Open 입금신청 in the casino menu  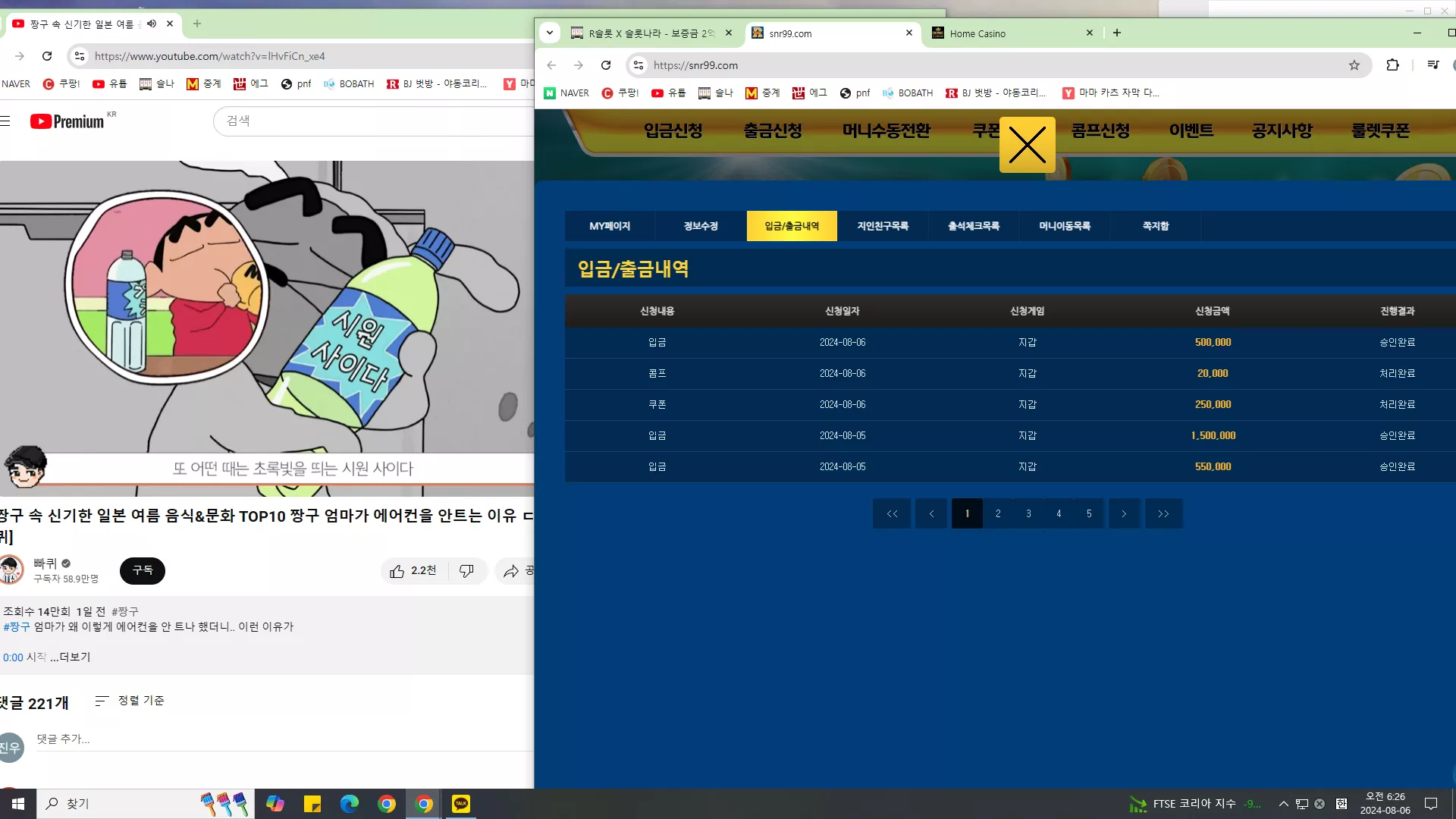(673, 130)
